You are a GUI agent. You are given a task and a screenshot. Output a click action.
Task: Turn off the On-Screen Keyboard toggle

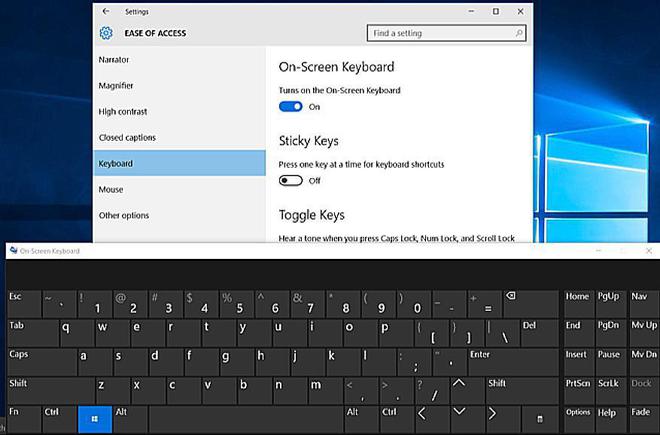(x=290, y=107)
